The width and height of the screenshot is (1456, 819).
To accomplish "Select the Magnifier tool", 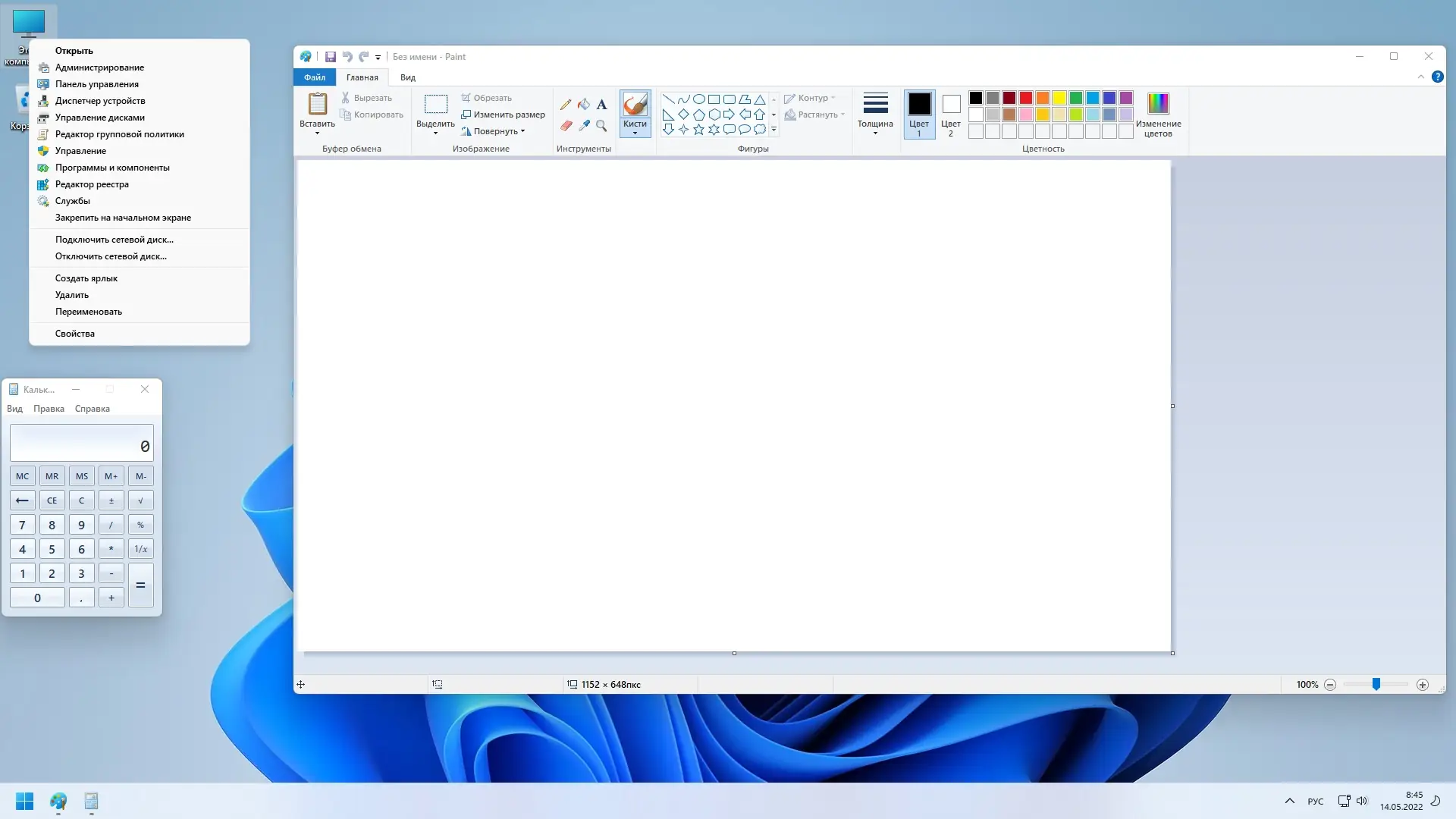I will [x=601, y=126].
